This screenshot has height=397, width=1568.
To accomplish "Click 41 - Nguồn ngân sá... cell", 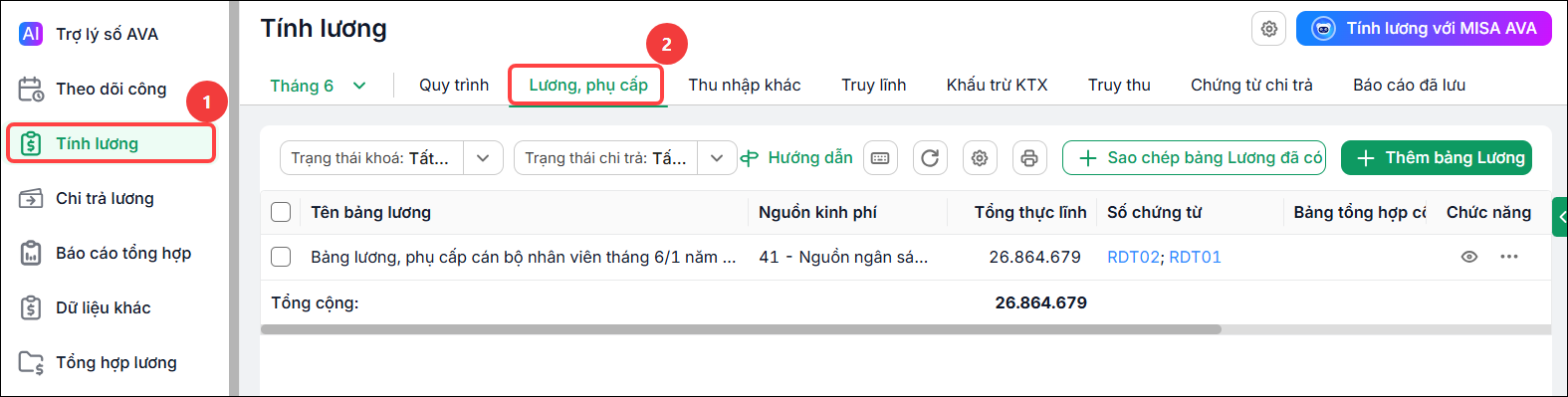I will pos(843,257).
